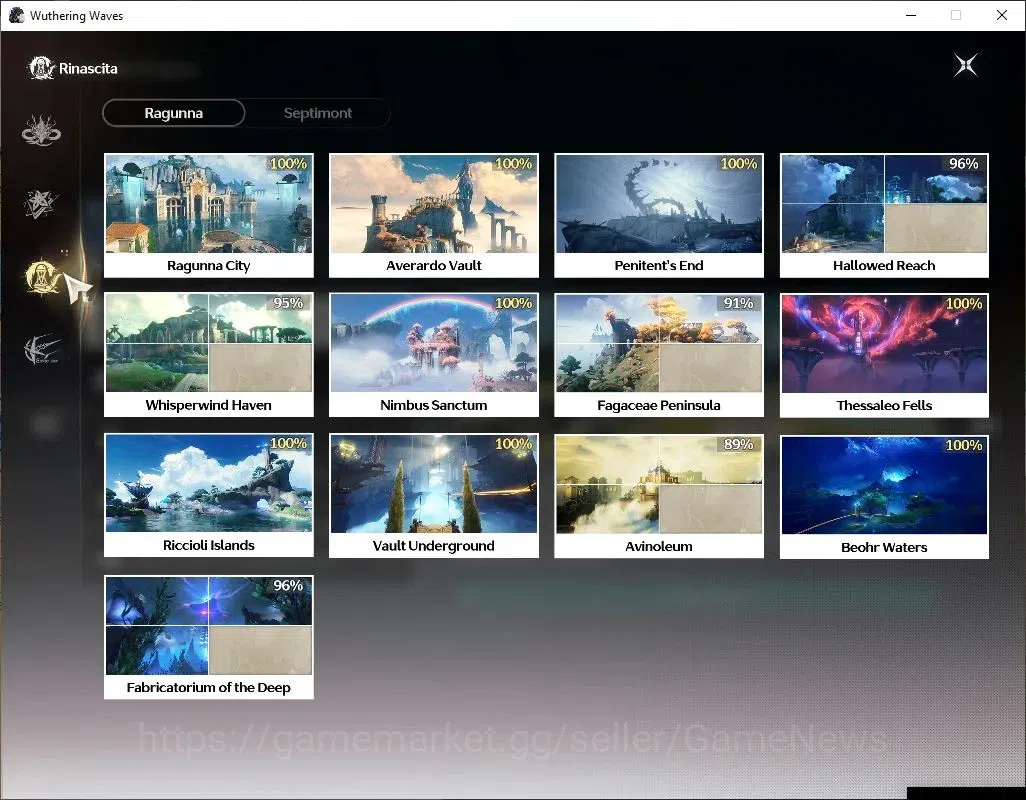Close the Wuthering Waves window
Screen dimensions: 1026x800
[x=1002, y=15]
